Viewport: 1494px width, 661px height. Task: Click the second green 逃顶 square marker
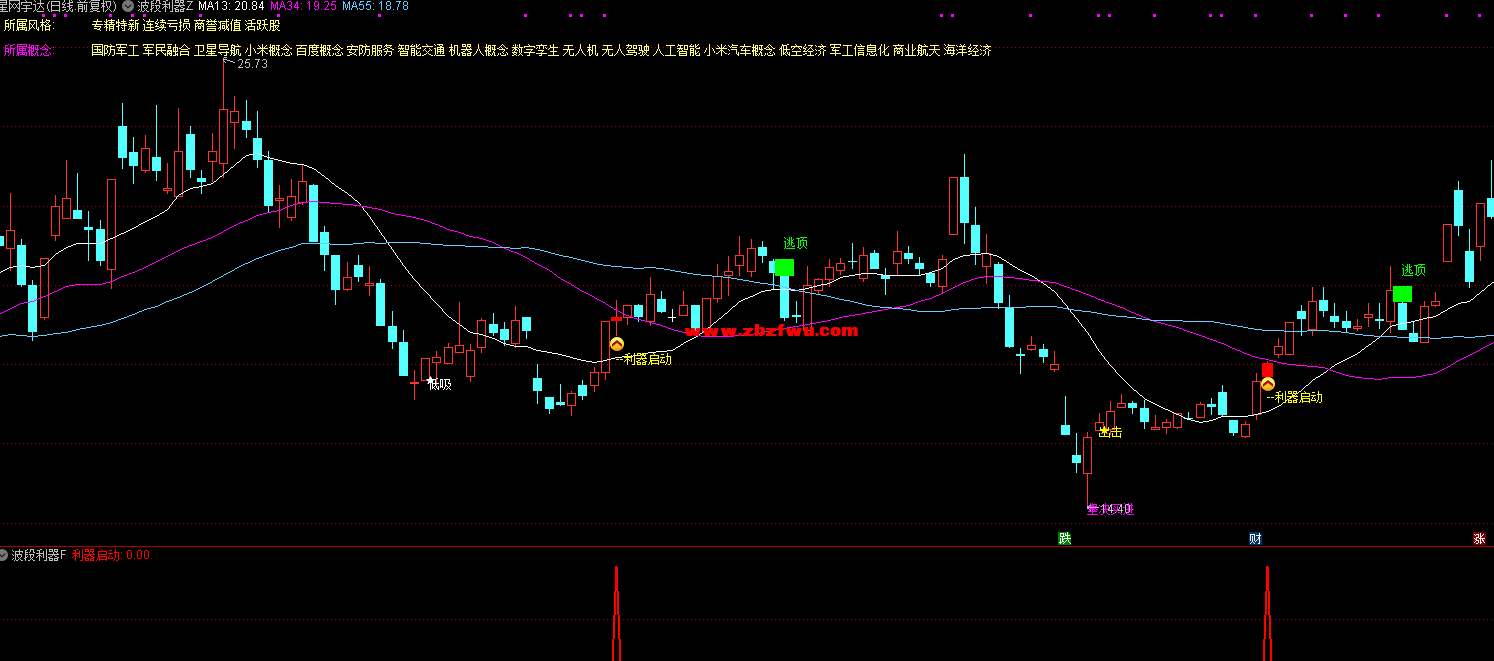[x=1402, y=293]
